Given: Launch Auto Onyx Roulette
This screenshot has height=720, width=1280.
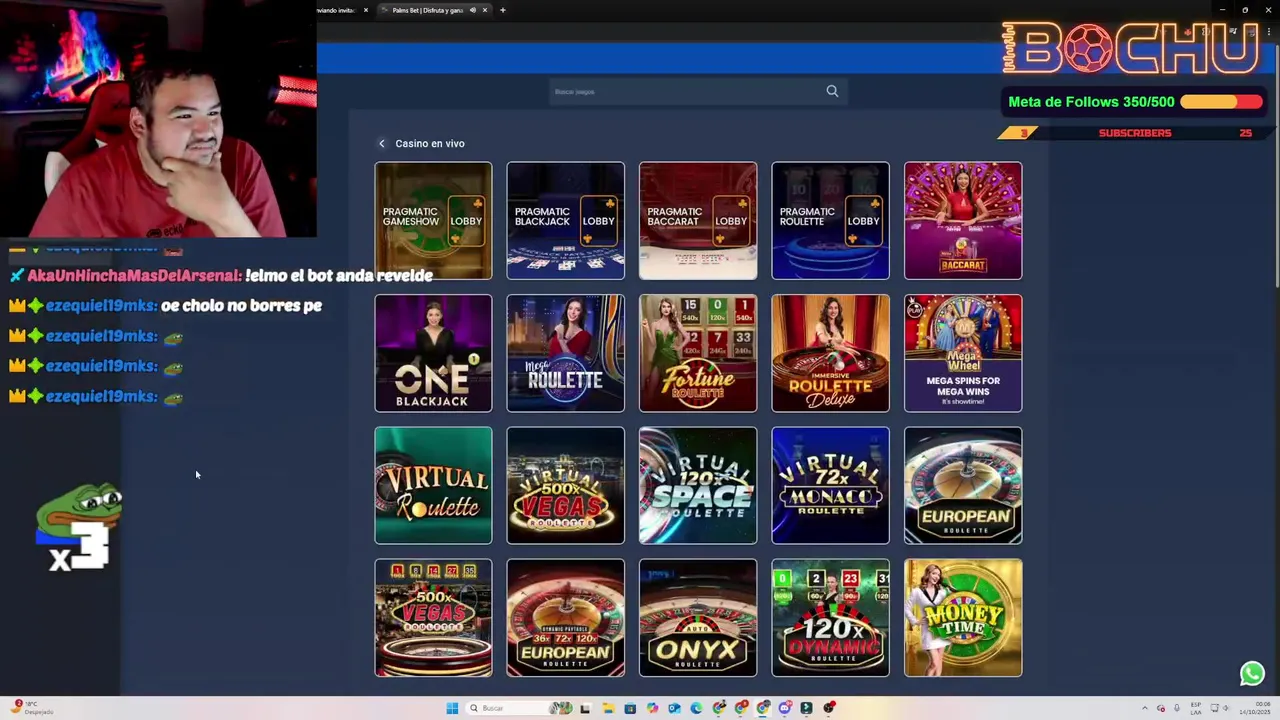Looking at the screenshot, I should point(698,618).
